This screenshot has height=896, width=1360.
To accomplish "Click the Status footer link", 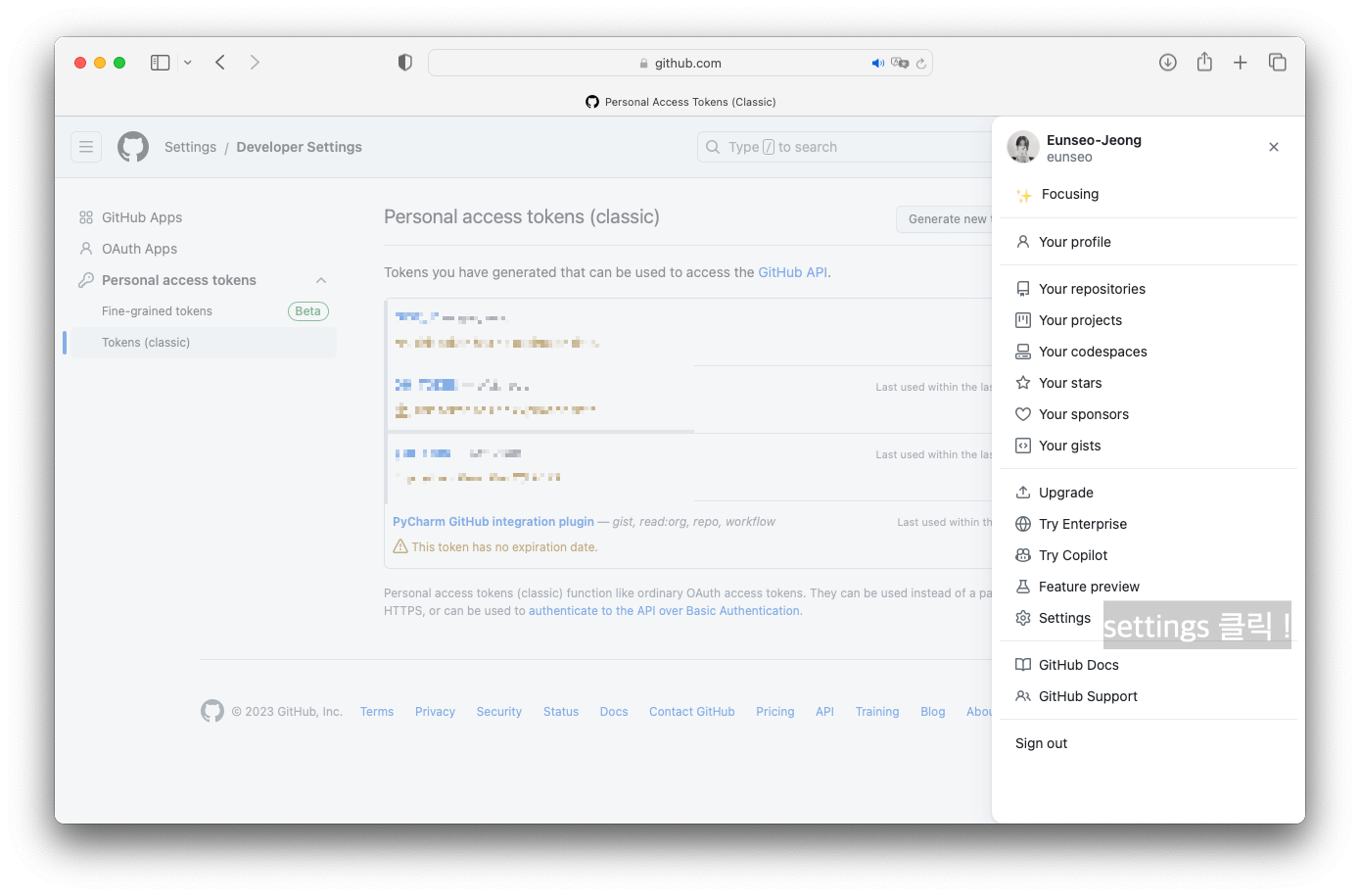I will [561, 712].
